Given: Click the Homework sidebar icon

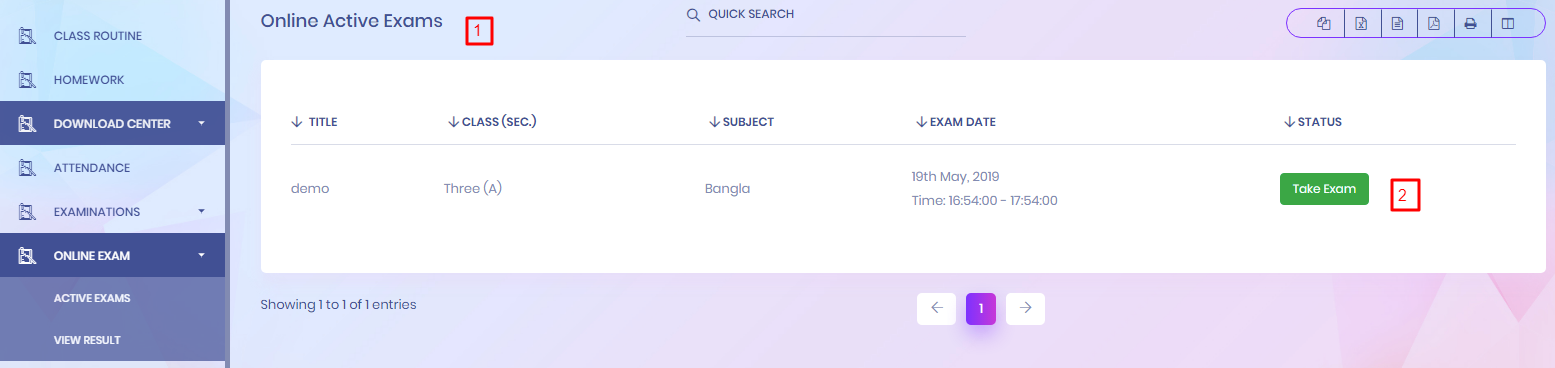Looking at the screenshot, I should tap(28, 80).
